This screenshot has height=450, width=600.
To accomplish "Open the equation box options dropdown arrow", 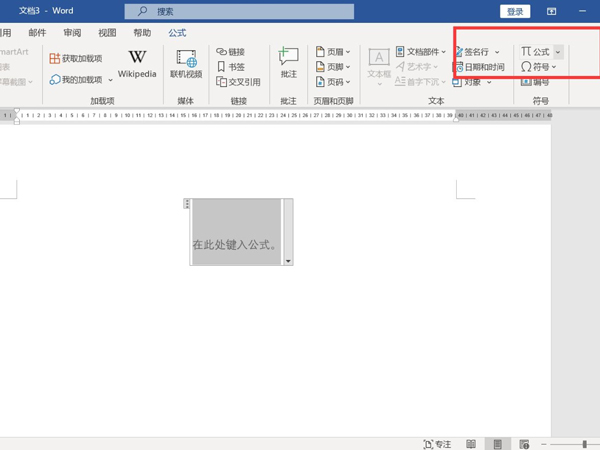I will (x=288, y=261).
